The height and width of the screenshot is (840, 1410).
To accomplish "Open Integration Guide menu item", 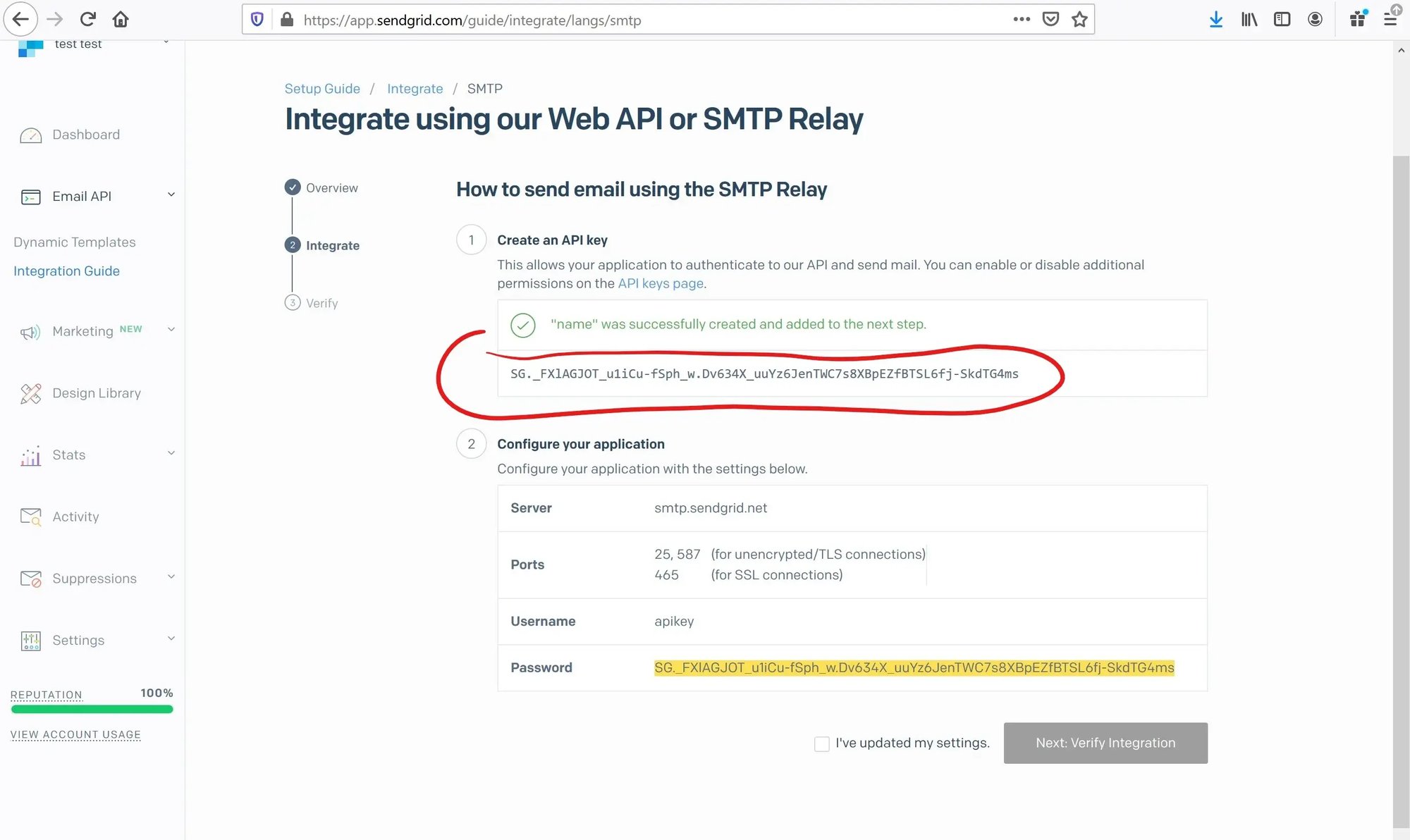I will click(x=66, y=271).
